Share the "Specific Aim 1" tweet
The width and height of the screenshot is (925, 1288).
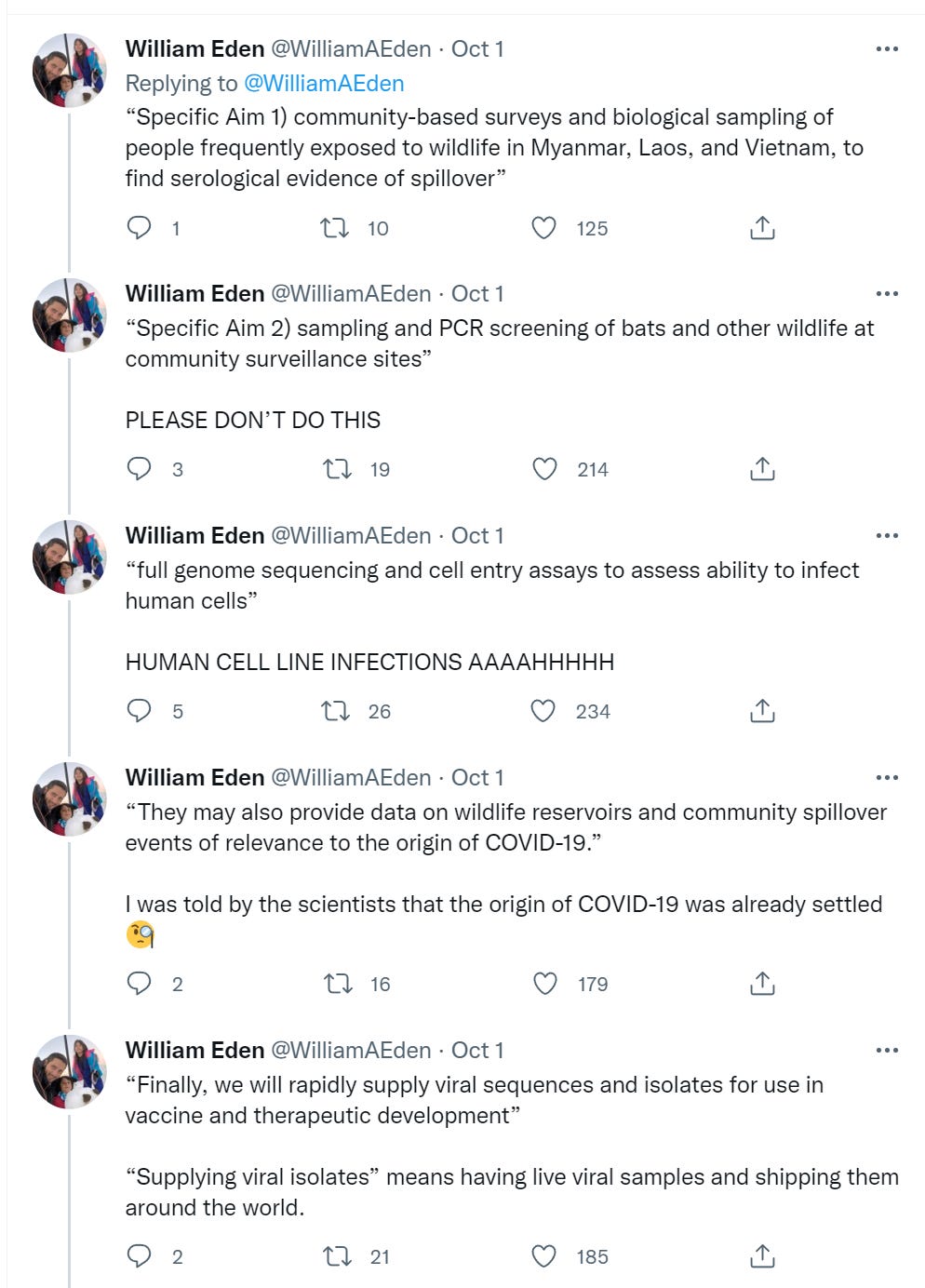coord(762,228)
